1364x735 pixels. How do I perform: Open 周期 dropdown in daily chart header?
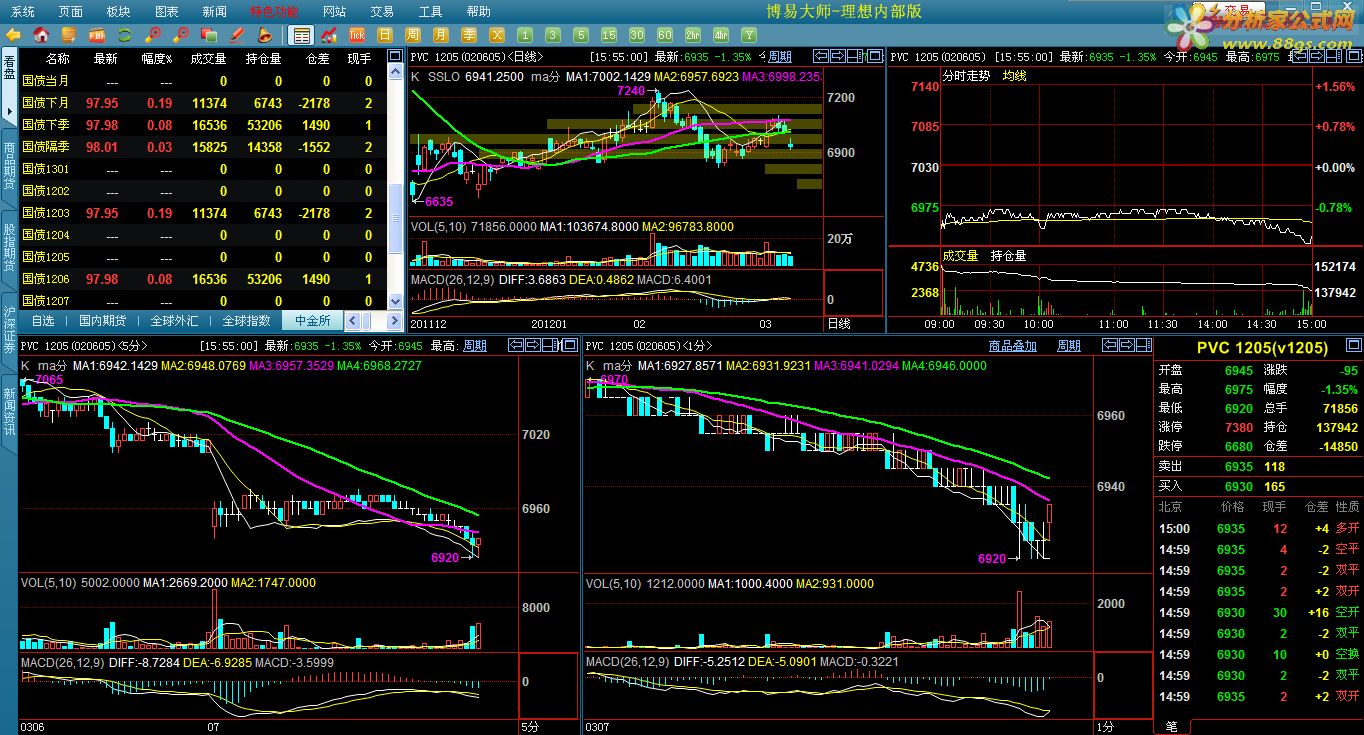(779, 57)
